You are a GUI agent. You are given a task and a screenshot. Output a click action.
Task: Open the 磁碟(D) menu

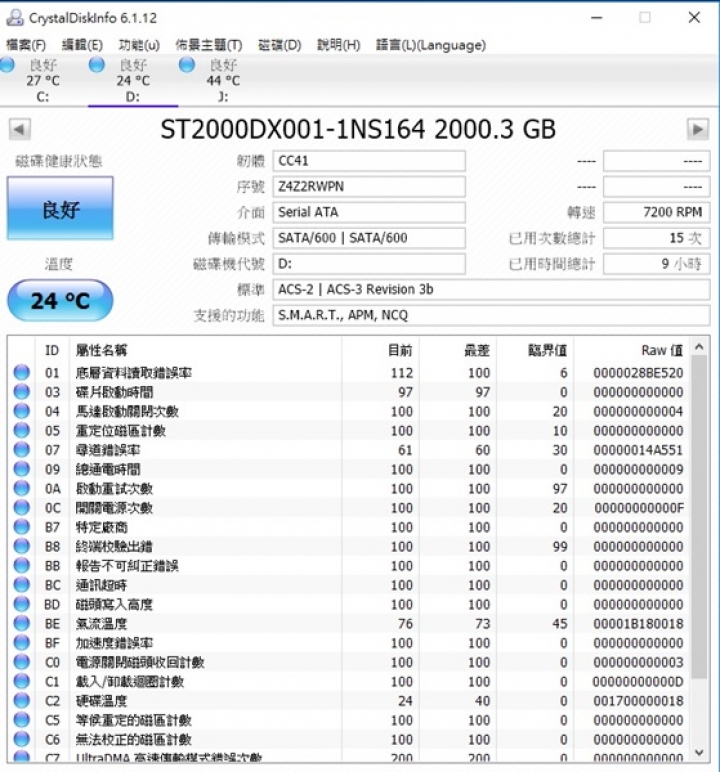coord(279,45)
